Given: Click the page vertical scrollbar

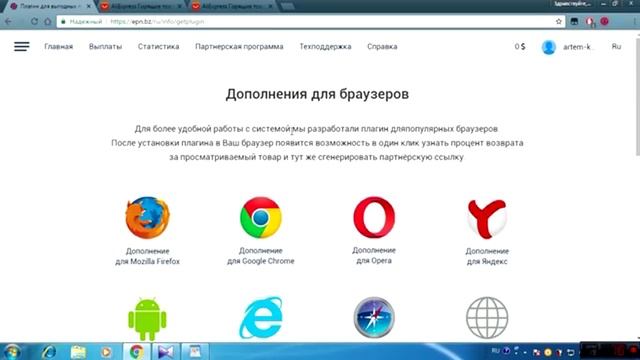Looking at the screenshot, I should (x=637, y=96).
